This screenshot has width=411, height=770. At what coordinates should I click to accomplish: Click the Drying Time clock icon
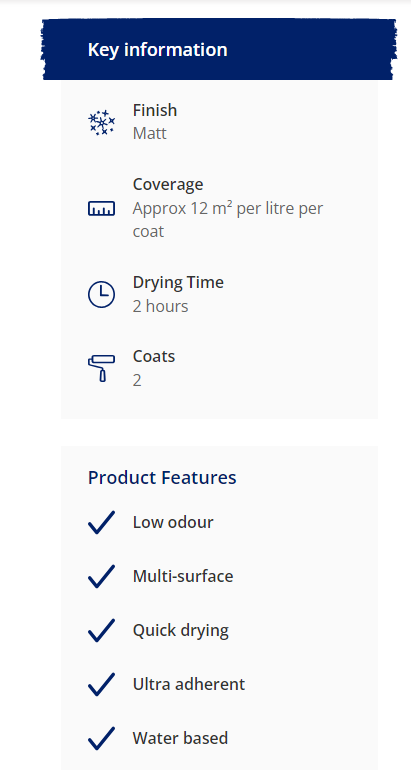[x=102, y=295]
